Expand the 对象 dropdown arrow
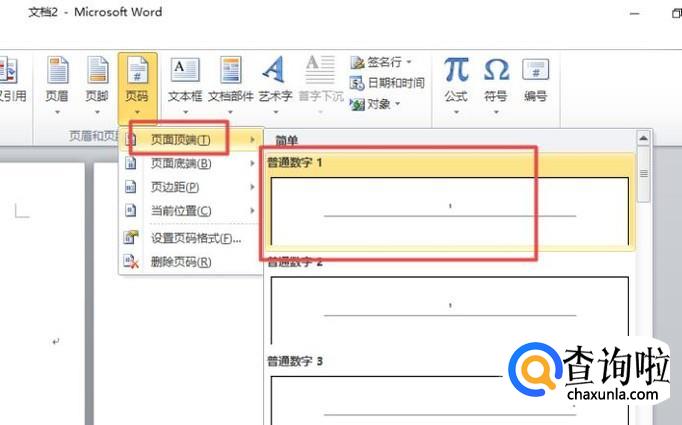The height and width of the screenshot is (425, 682). click(x=397, y=104)
